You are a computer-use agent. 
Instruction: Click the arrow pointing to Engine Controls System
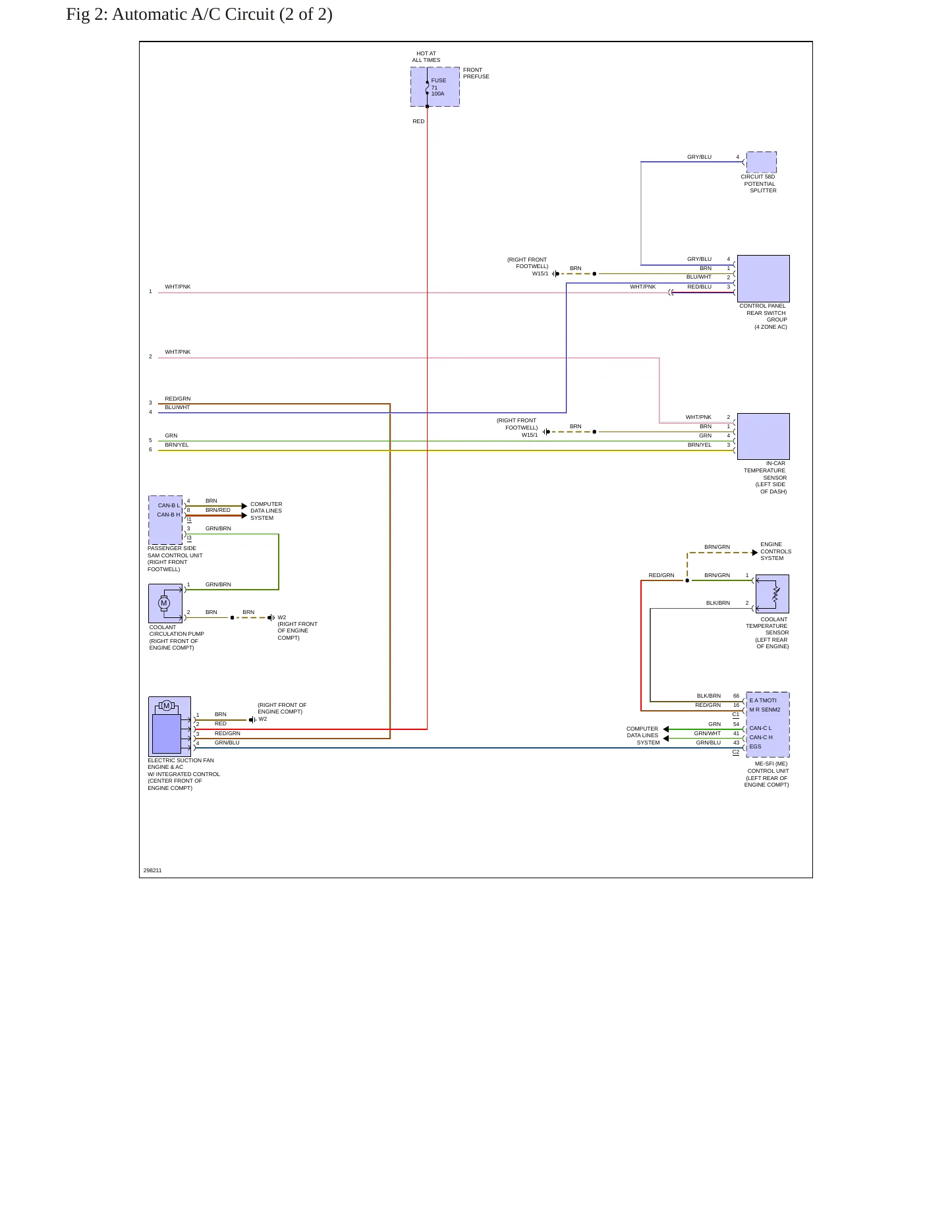point(755,553)
